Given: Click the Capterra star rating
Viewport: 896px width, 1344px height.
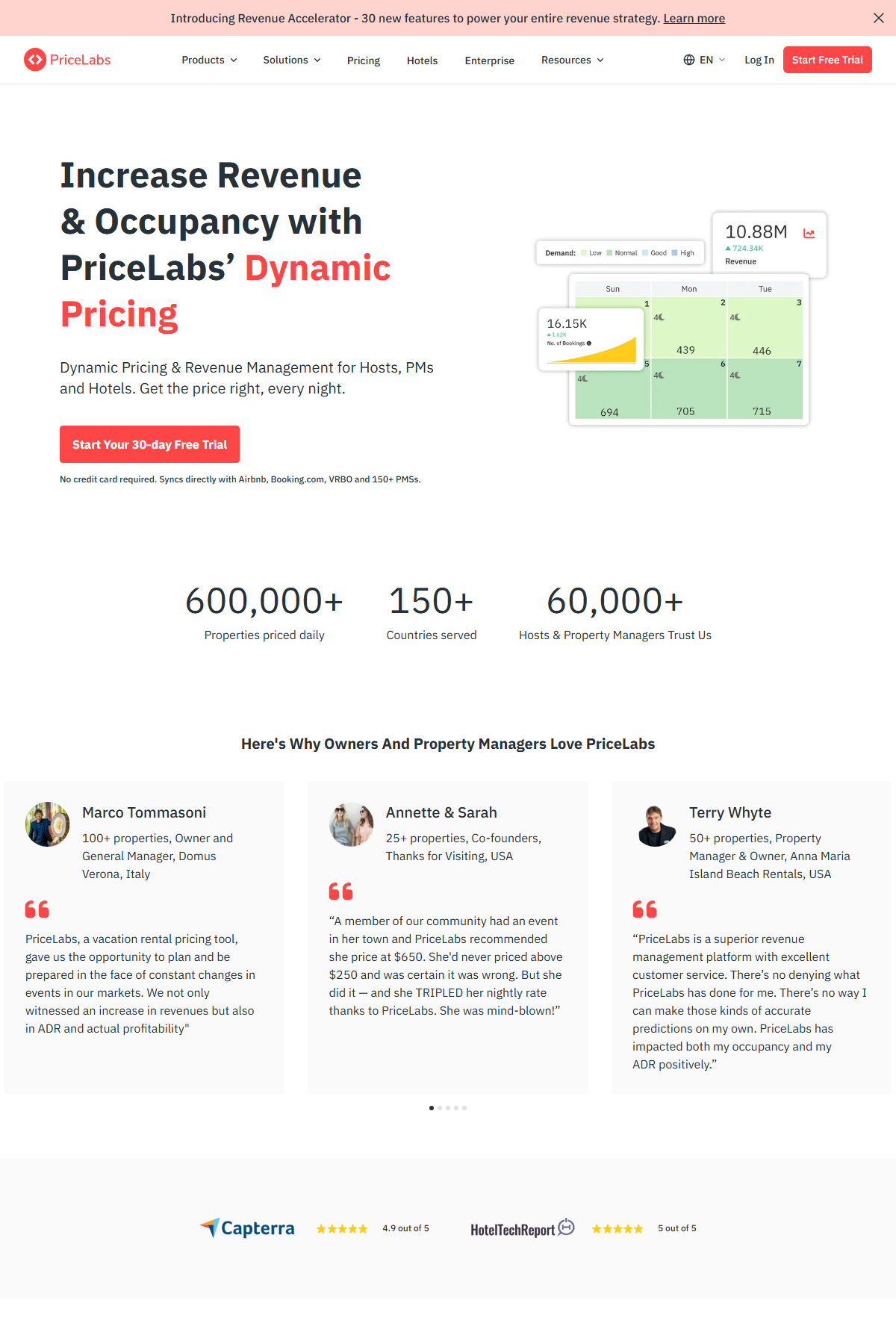Looking at the screenshot, I should click(342, 1229).
